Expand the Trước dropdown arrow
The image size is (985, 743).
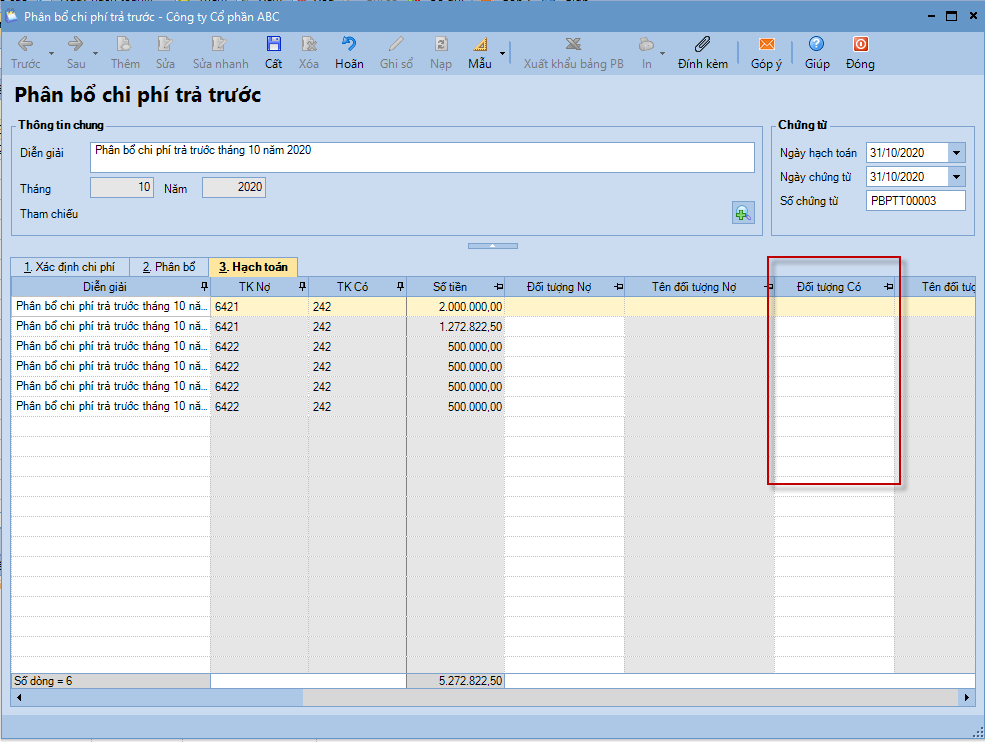52,53
